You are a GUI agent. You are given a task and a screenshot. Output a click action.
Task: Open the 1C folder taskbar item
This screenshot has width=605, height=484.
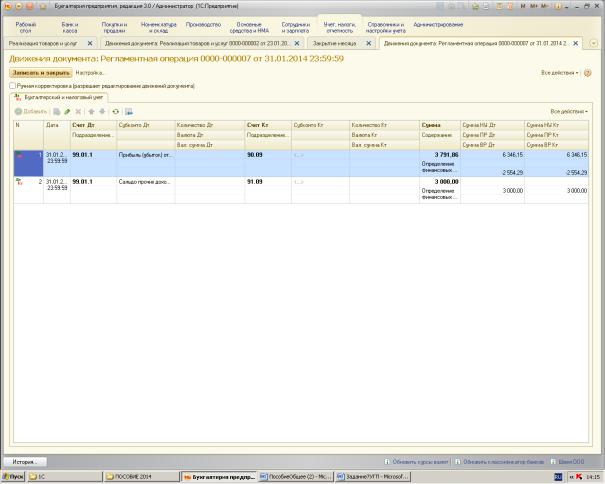[x=64, y=477]
